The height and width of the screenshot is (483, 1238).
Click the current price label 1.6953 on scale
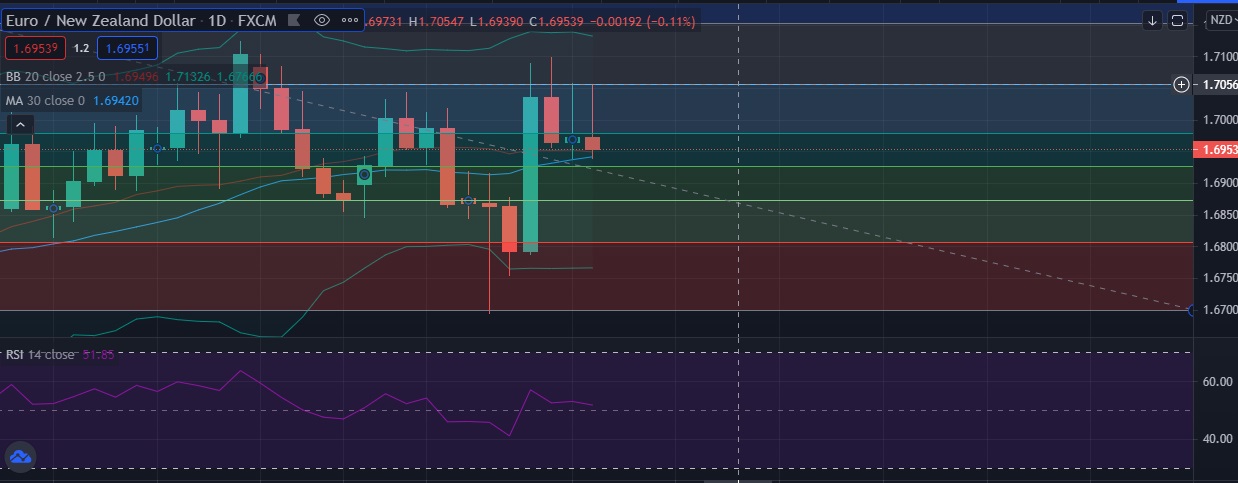1216,149
